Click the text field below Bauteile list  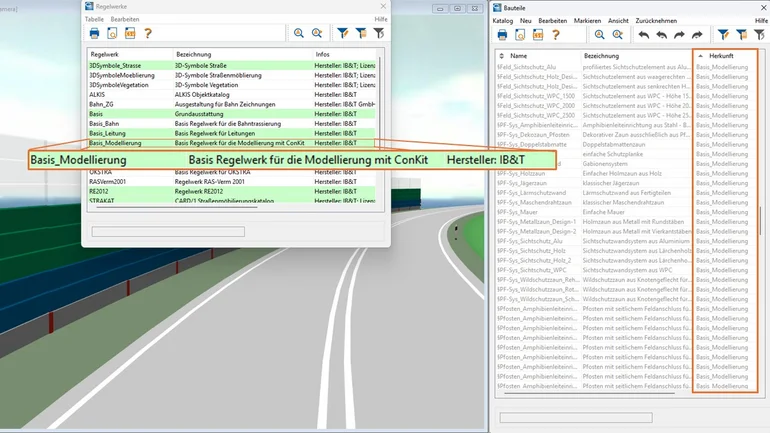(576, 417)
